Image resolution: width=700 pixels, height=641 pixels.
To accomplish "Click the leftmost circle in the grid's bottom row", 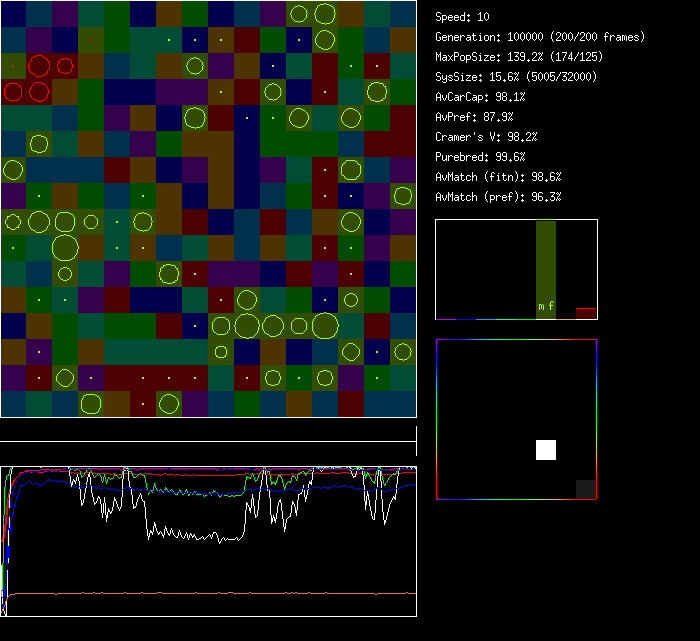I will [91, 404].
